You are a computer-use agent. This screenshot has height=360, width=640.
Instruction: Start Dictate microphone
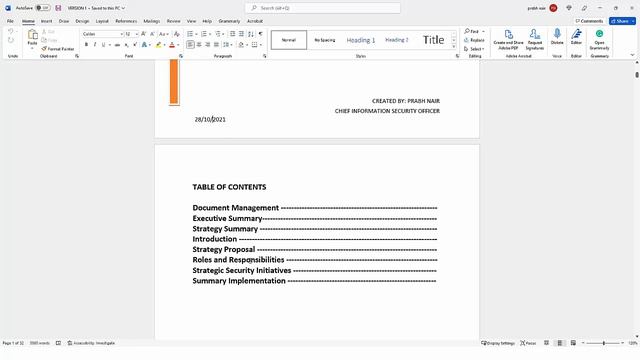557,37
